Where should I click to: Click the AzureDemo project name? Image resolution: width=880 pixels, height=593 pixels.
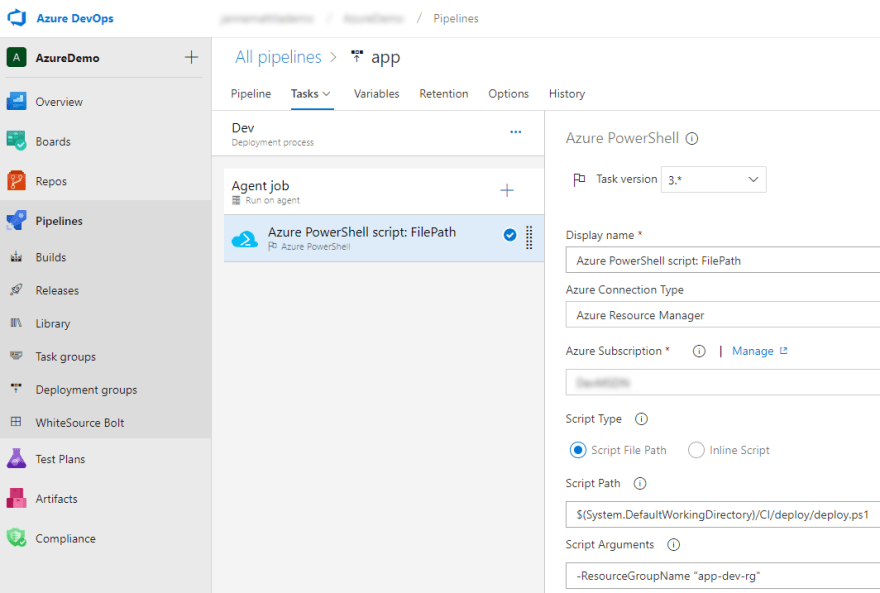pyautogui.click(x=67, y=58)
